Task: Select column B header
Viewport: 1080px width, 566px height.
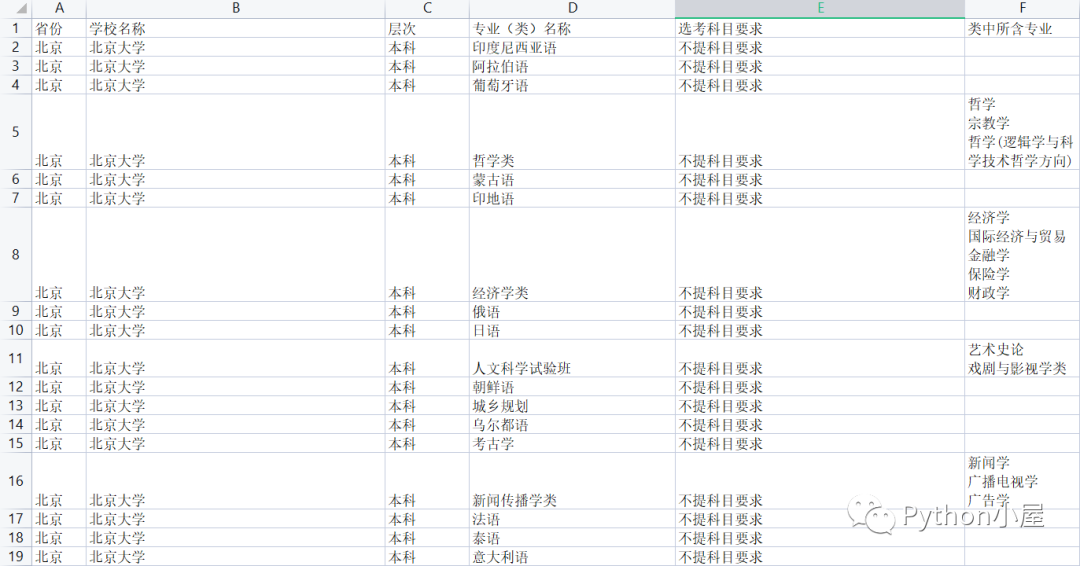Action: tap(236, 8)
